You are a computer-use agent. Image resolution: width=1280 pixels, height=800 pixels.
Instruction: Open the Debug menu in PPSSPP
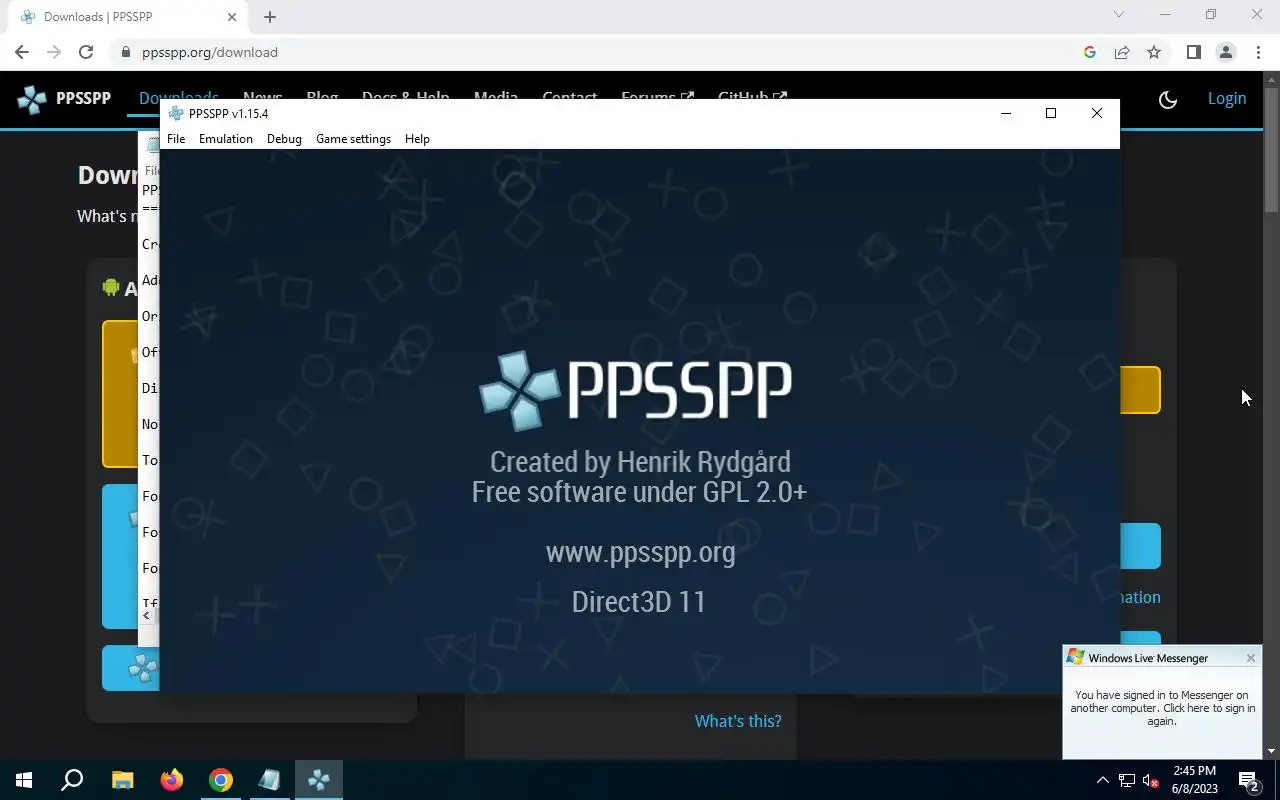(284, 139)
